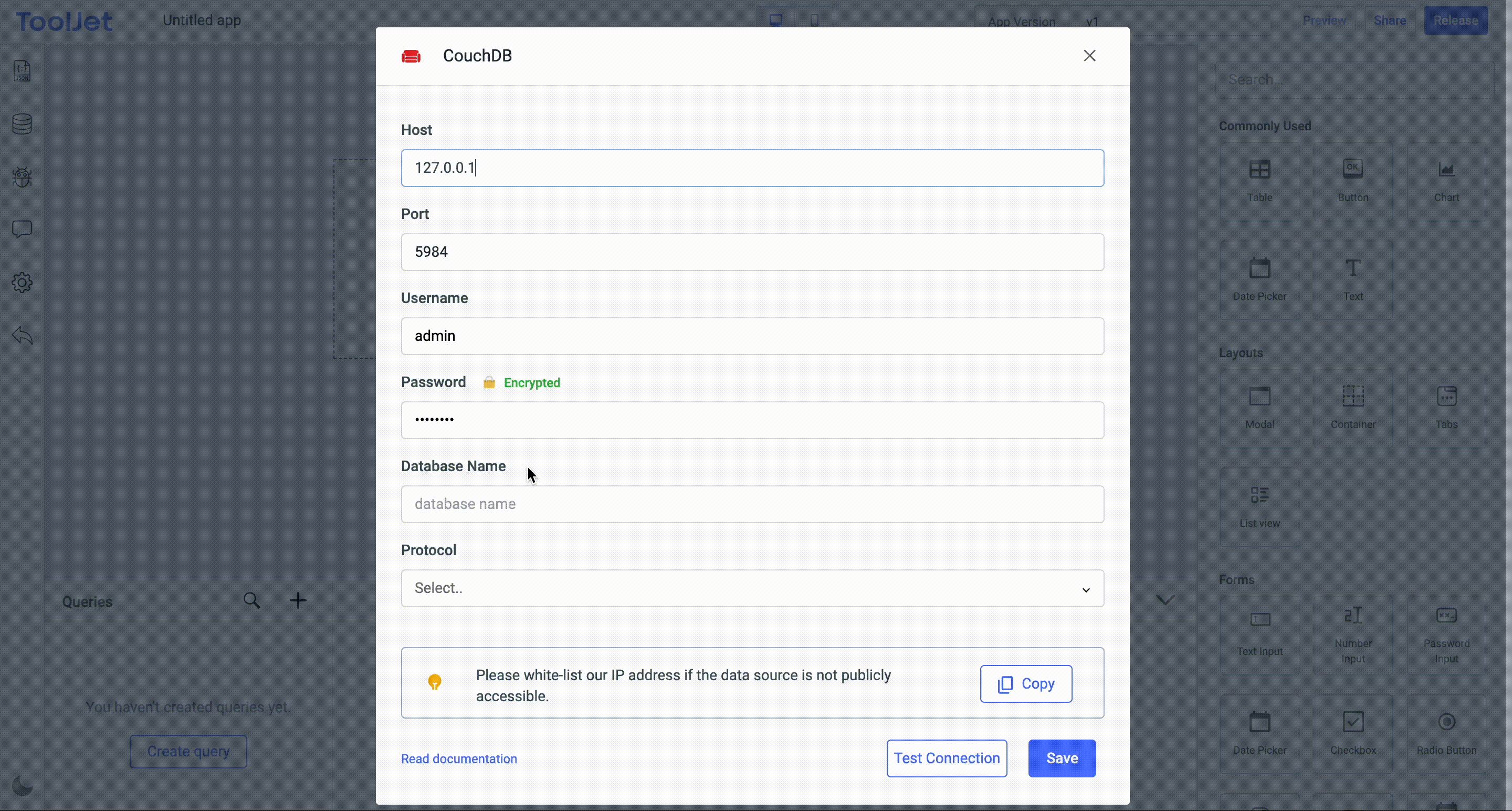Image resolution: width=1512 pixels, height=811 pixels.
Task: Click the back arrow icon in sidebar
Action: point(22,335)
